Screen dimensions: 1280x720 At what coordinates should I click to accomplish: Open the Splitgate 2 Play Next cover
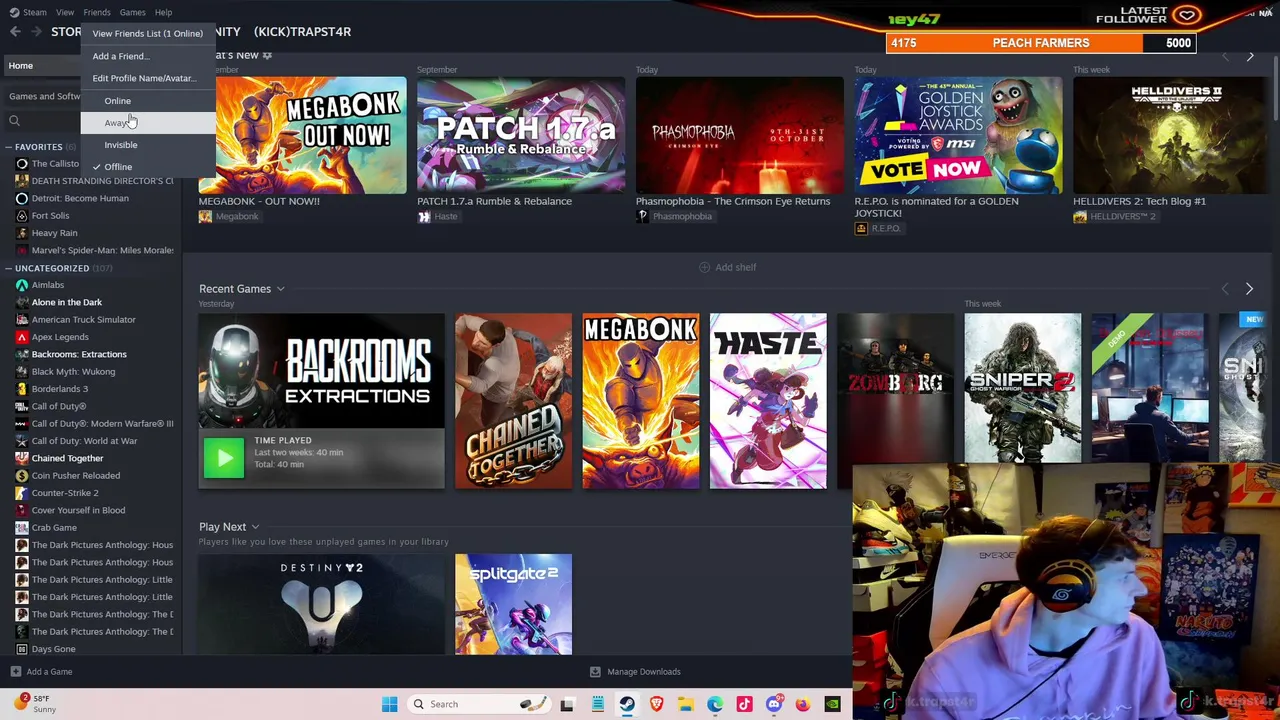513,604
